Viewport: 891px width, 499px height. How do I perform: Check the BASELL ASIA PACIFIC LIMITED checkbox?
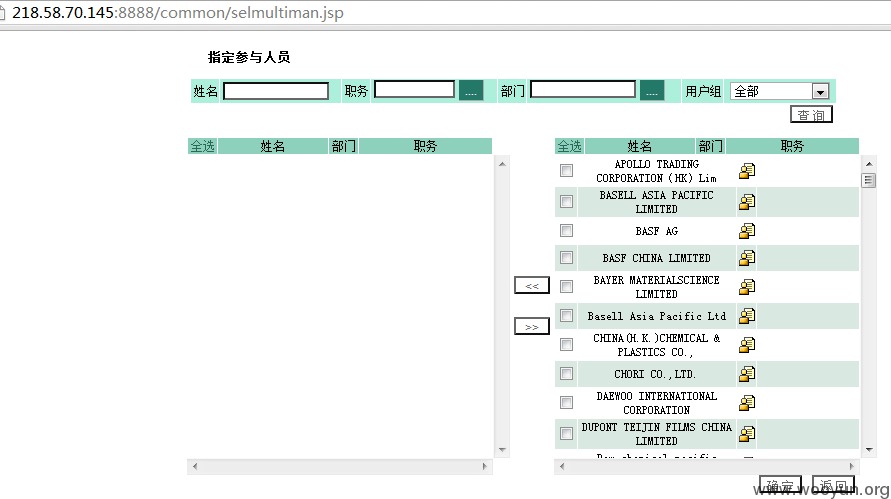[x=567, y=201]
